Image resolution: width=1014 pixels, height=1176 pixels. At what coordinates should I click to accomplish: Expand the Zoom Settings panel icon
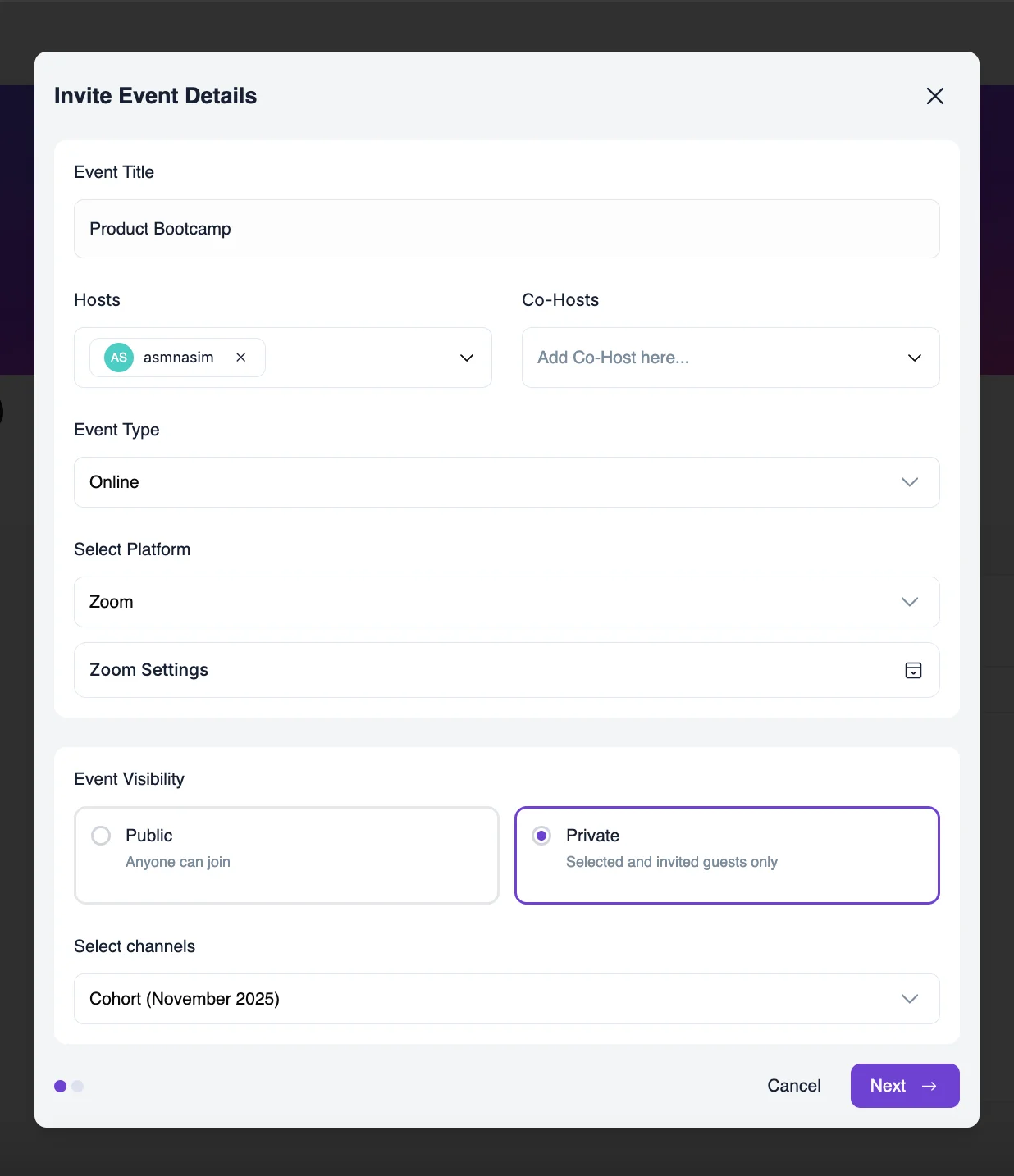click(913, 670)
